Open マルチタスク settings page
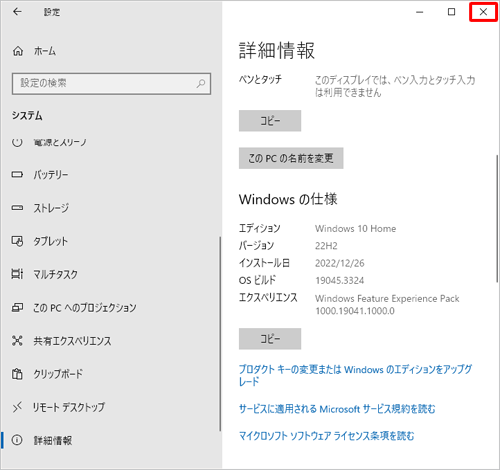Viewport: 500px width, 470px height. coord(55,274)
